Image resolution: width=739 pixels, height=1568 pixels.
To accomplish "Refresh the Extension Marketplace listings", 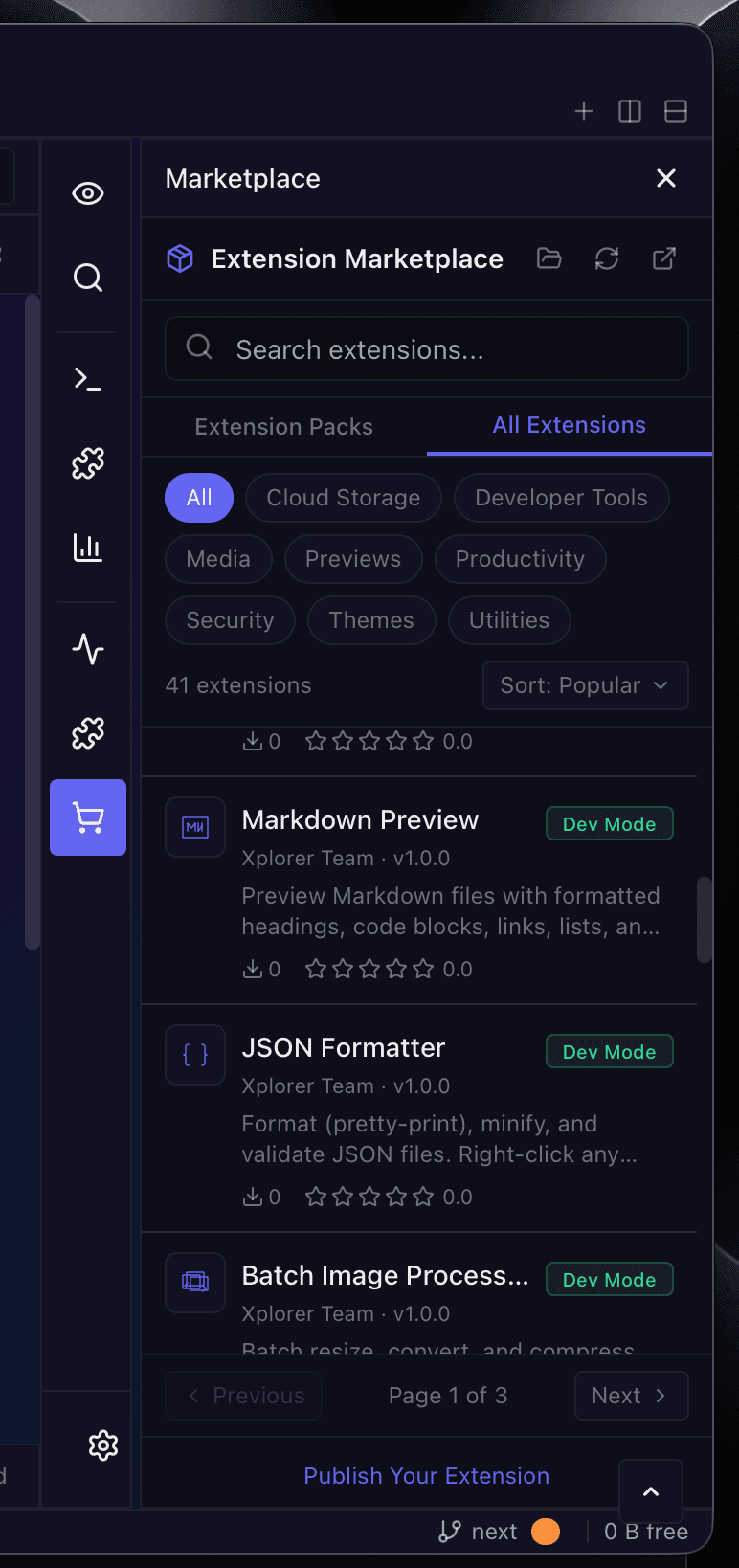I will 607,258.
